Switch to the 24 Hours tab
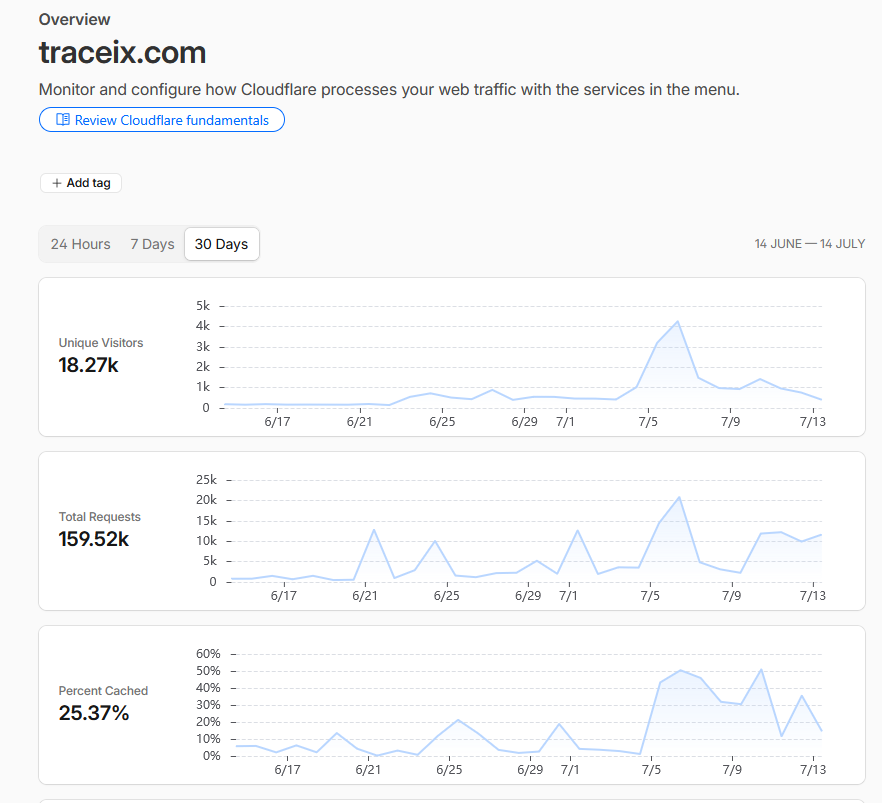The width and height of the screenshot is (882, 803). pos(80,244)
